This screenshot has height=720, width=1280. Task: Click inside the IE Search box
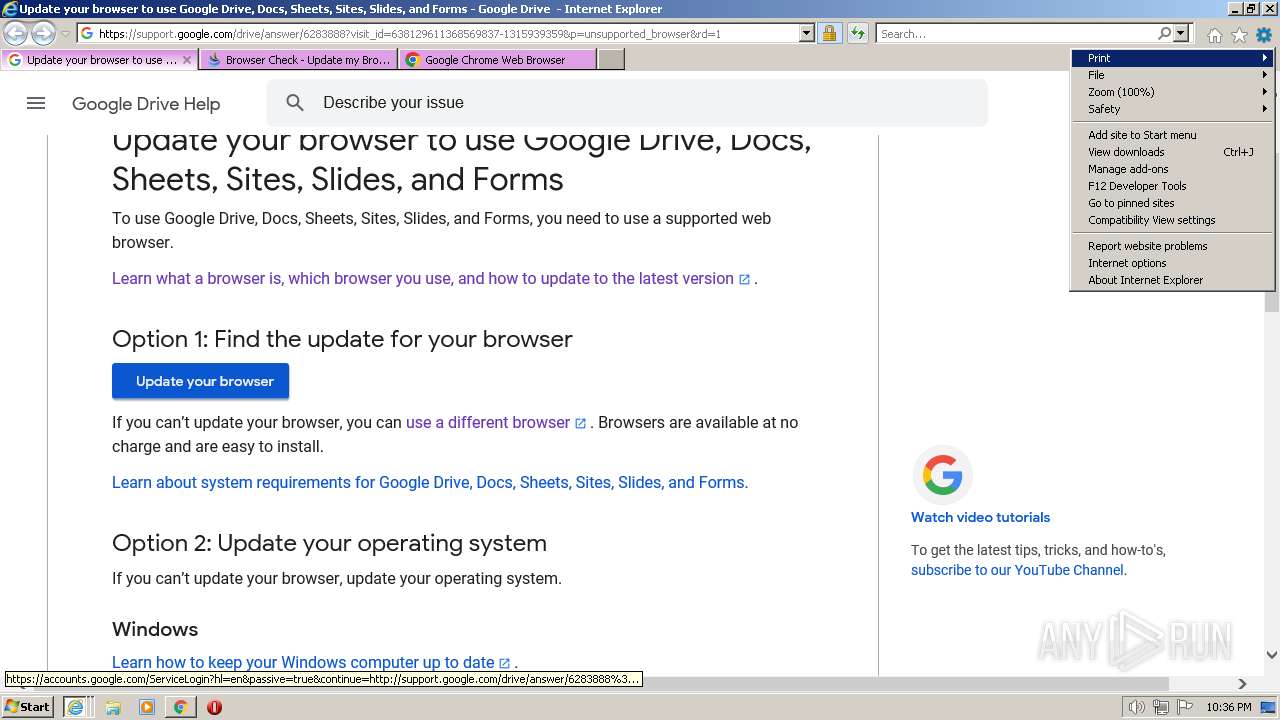point(1015,34)
